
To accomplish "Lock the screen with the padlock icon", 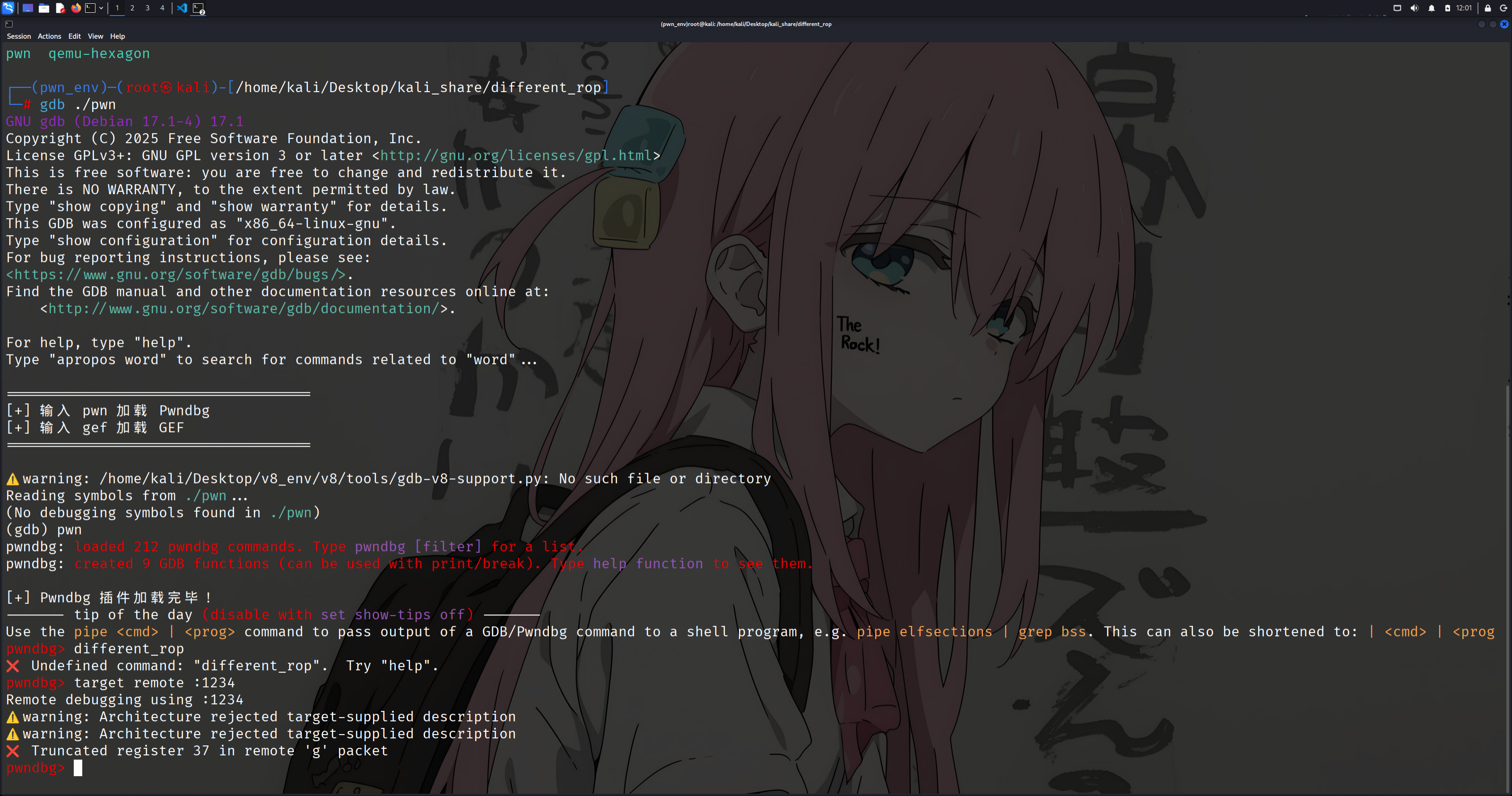I will [1487, 8].
